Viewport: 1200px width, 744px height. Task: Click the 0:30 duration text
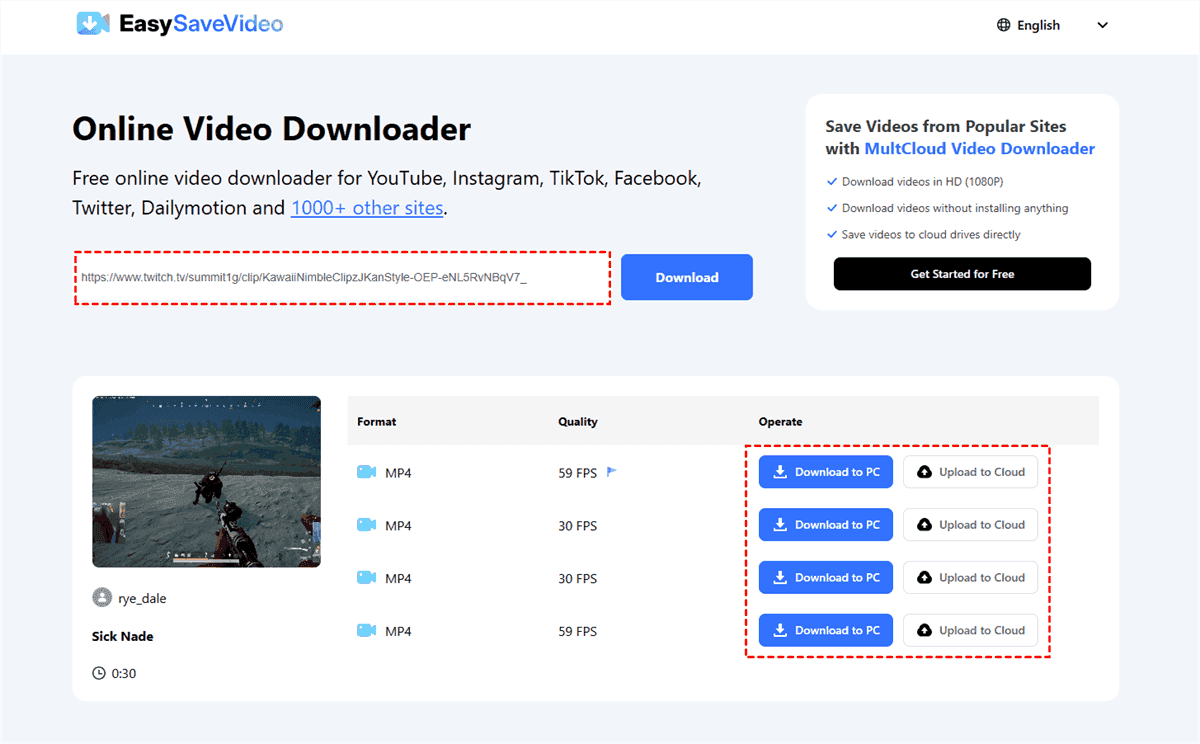click(x=124, y=674)
